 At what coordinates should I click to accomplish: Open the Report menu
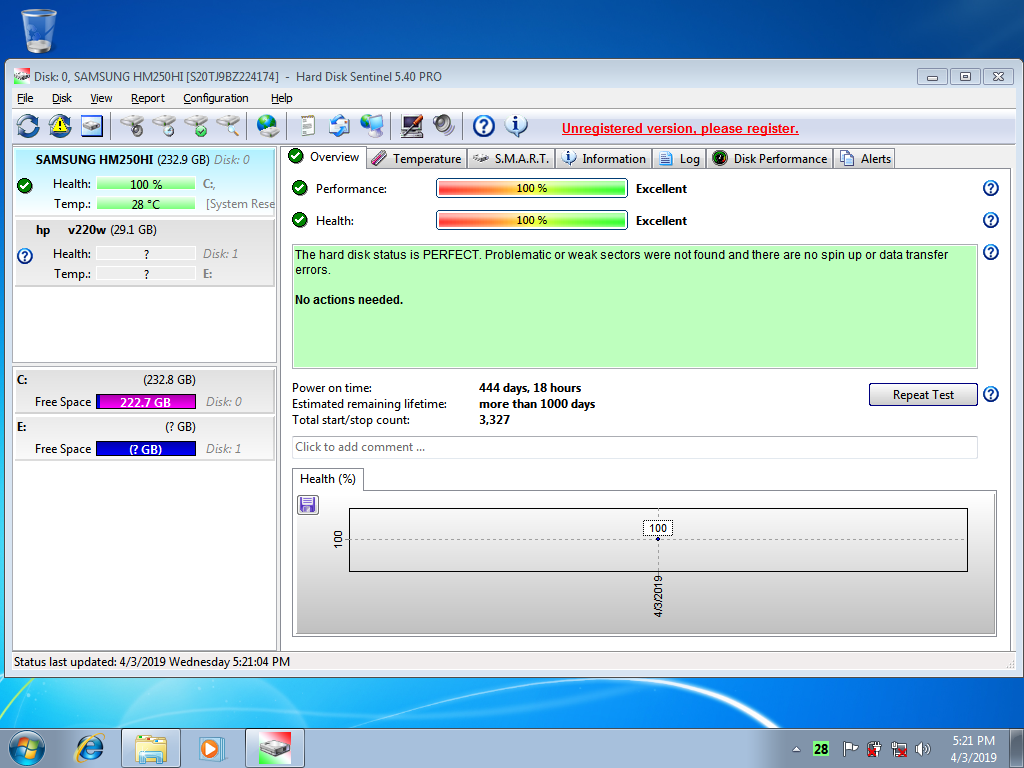pos(148,98)
